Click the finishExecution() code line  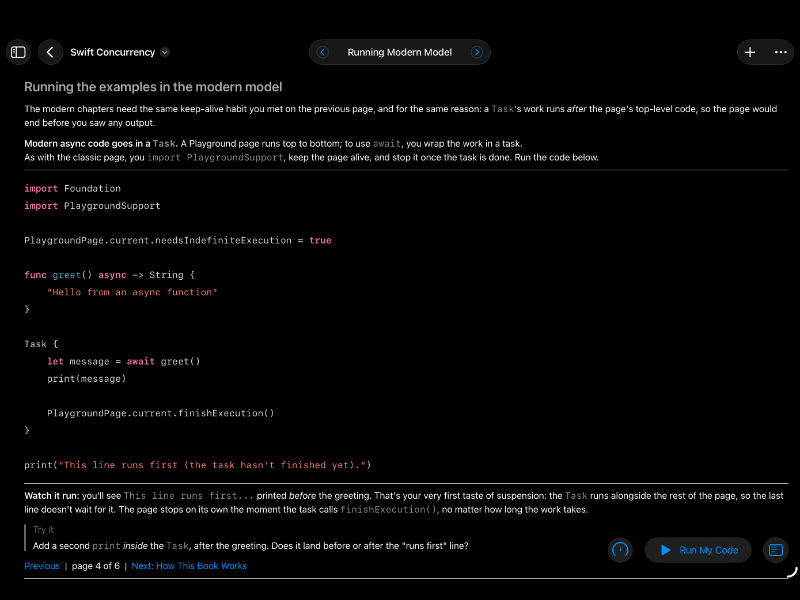tap(161, 413)
